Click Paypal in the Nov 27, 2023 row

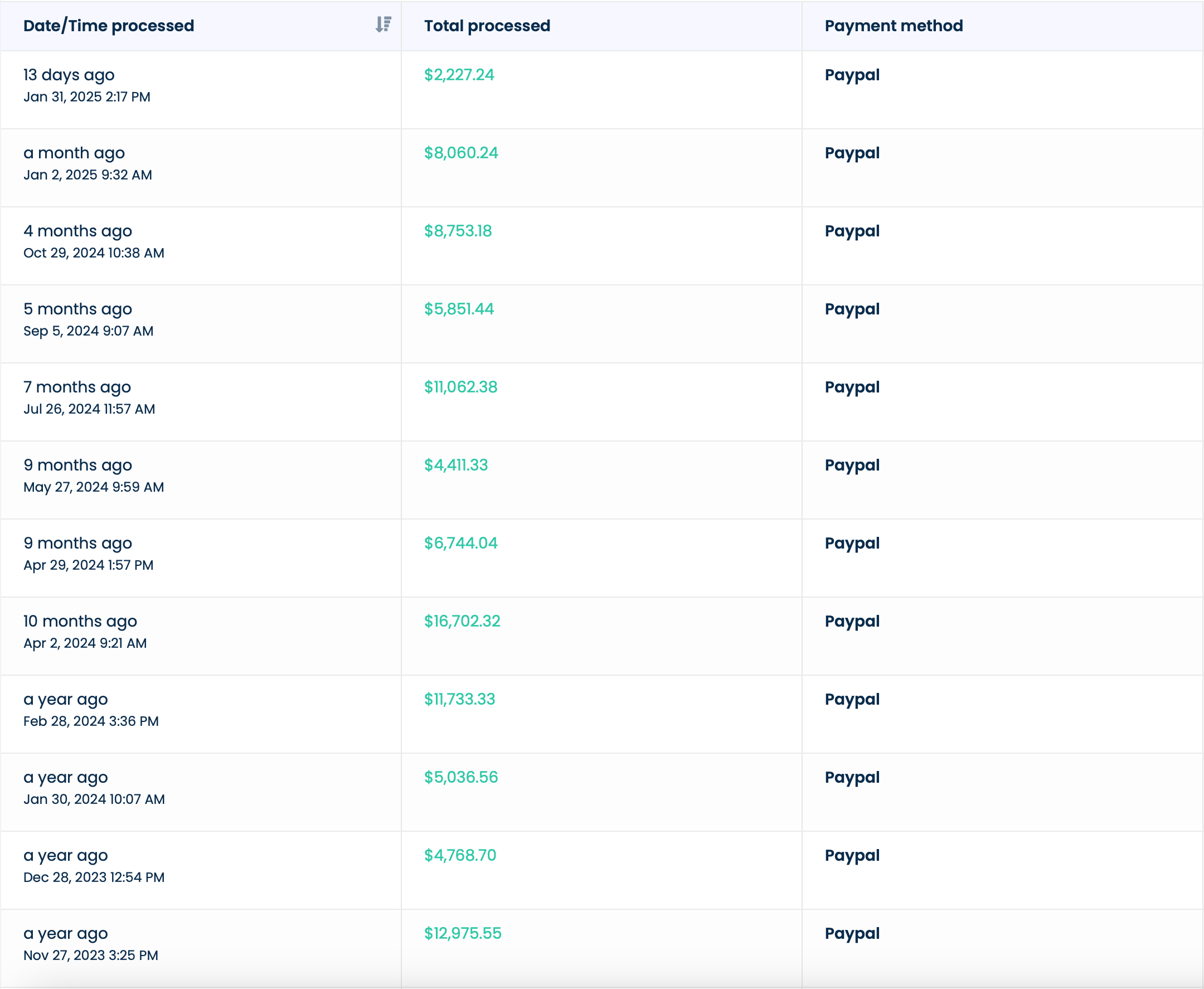pyautogui.click(x=852, y=933)
